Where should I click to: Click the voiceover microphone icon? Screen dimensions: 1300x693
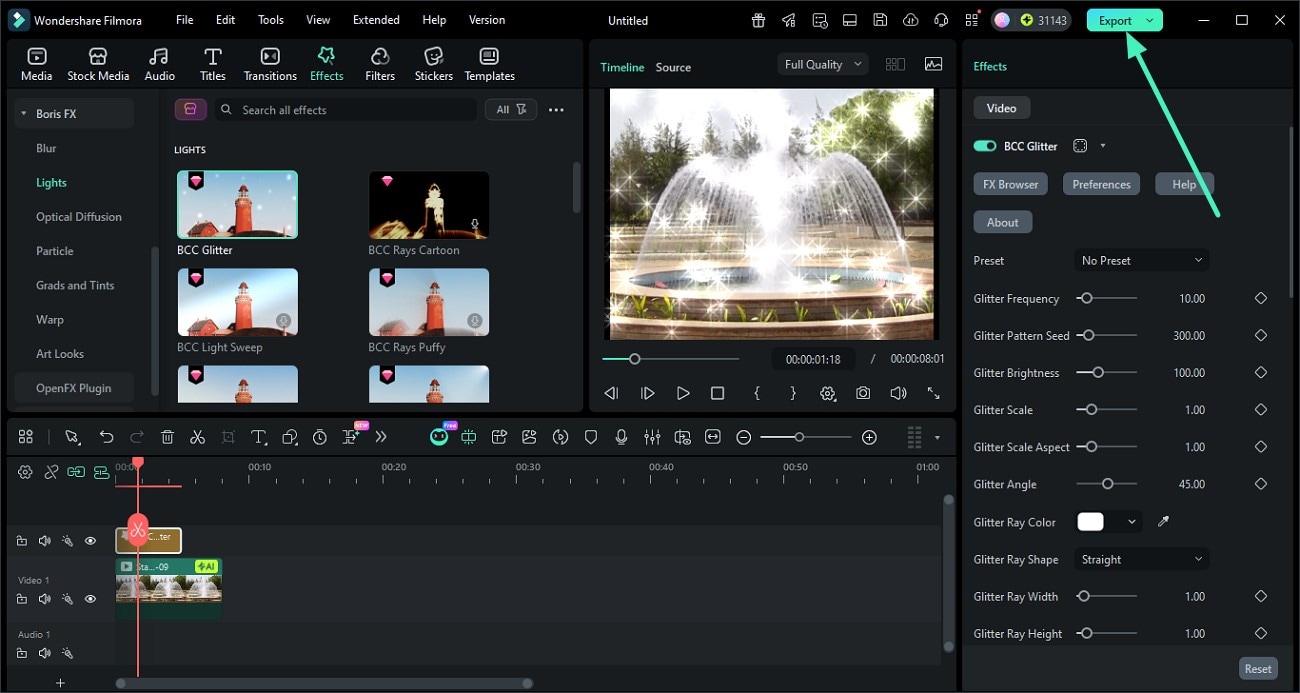pyautogui.click(x=621, y=437)
